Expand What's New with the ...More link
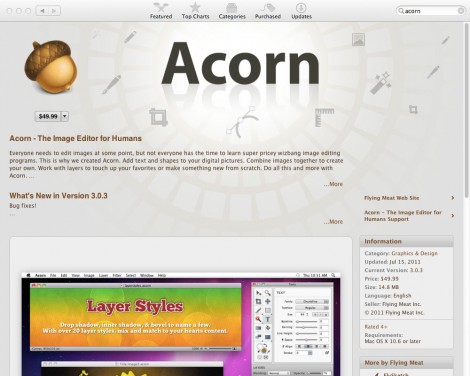The width and height of the screenshot is (470, 376). tap(333, 222)
